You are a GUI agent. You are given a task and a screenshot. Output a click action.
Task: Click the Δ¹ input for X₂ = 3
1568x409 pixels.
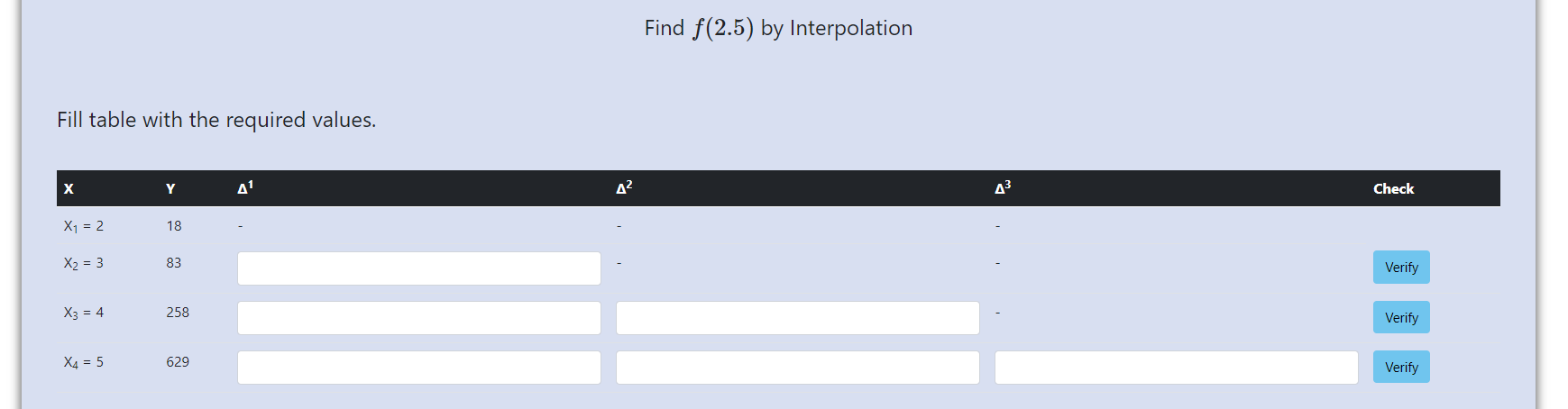(x=418, y=268)
